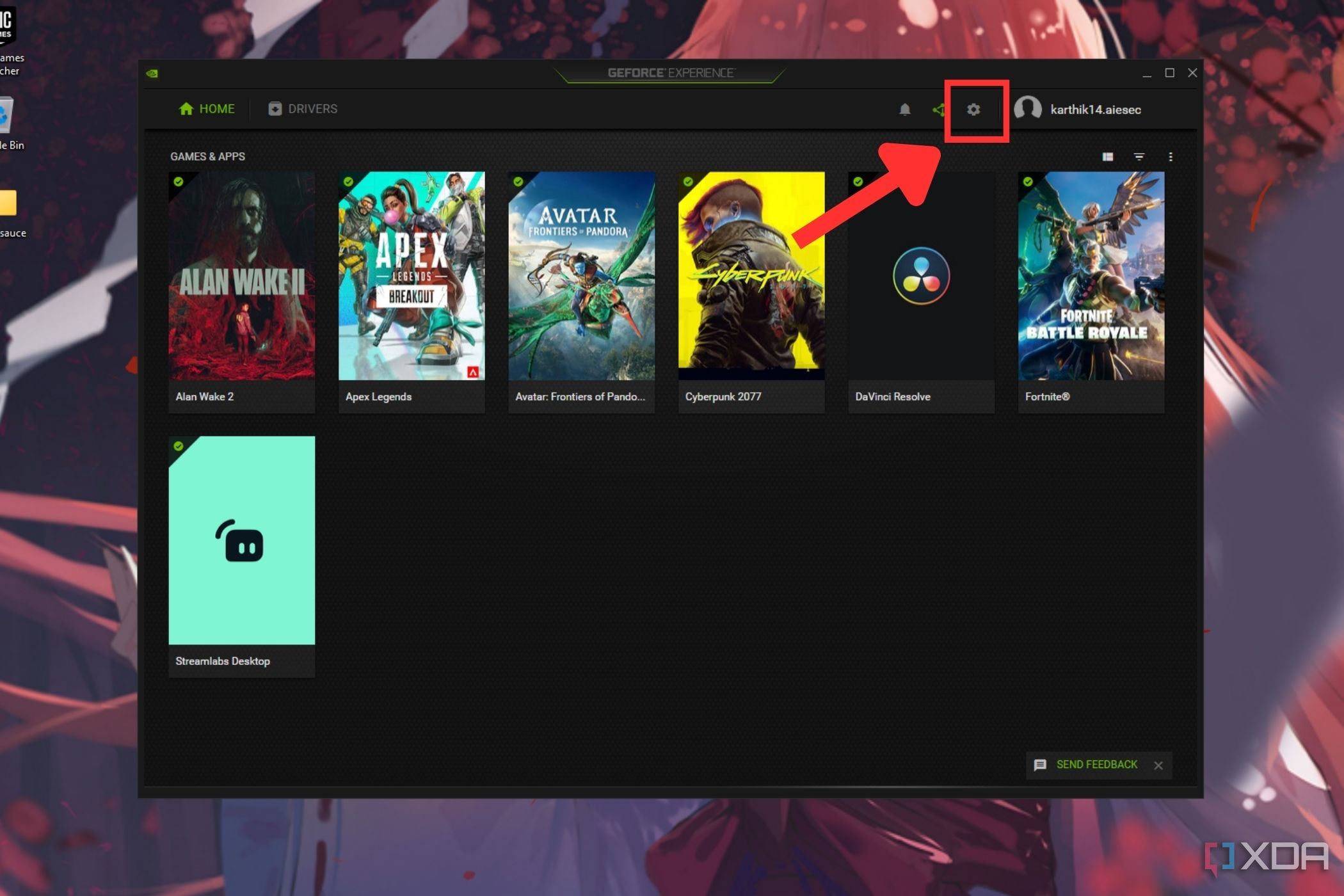This screenshot has width=1344, height=896.
Task: Click the GAMES & APPS heading
Action: (207, 157)
